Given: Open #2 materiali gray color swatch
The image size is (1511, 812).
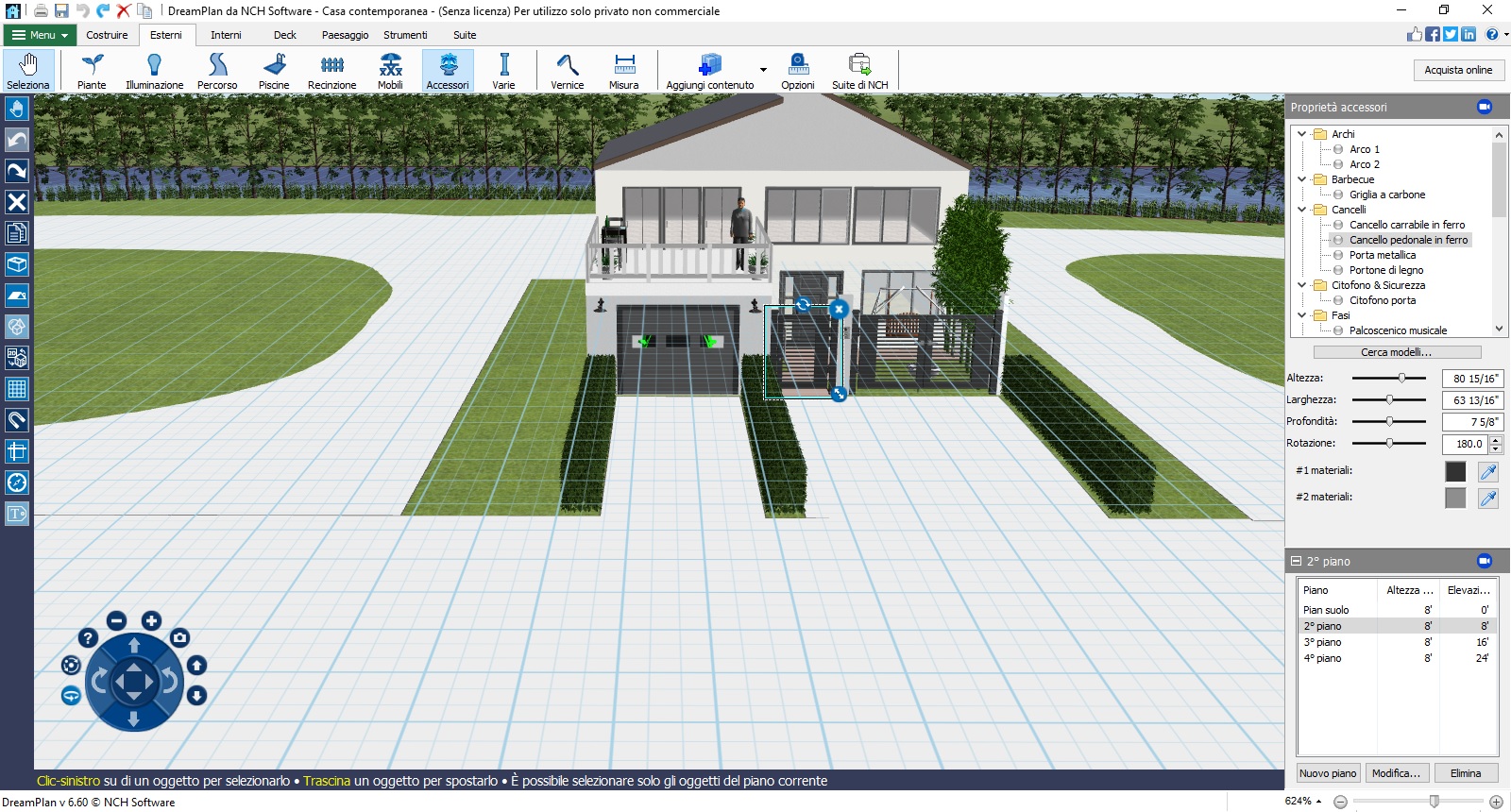Looking at the screenshot, I should point(1455,498).
